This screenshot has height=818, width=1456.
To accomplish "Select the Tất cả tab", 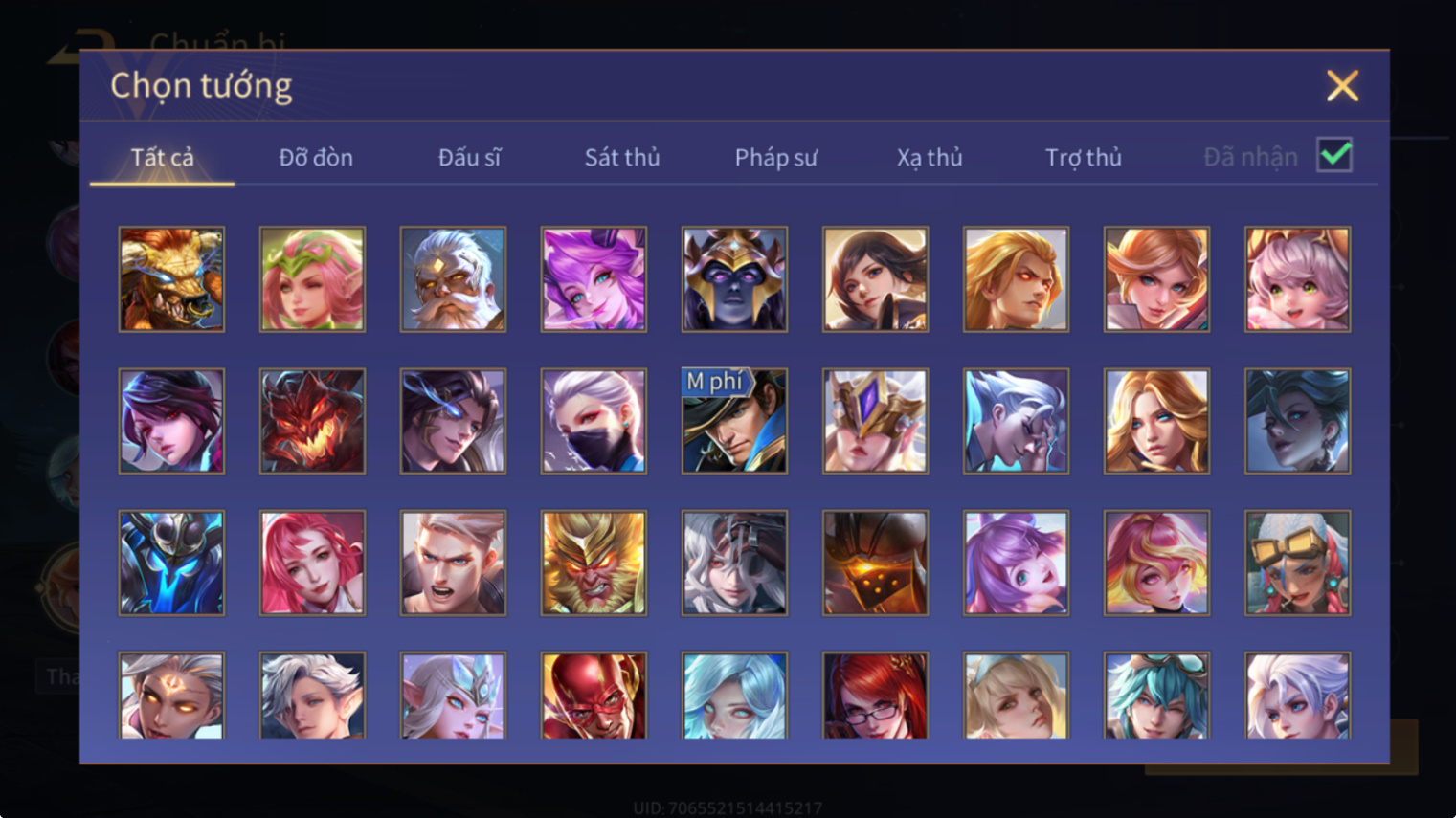I will pos(162,157).
